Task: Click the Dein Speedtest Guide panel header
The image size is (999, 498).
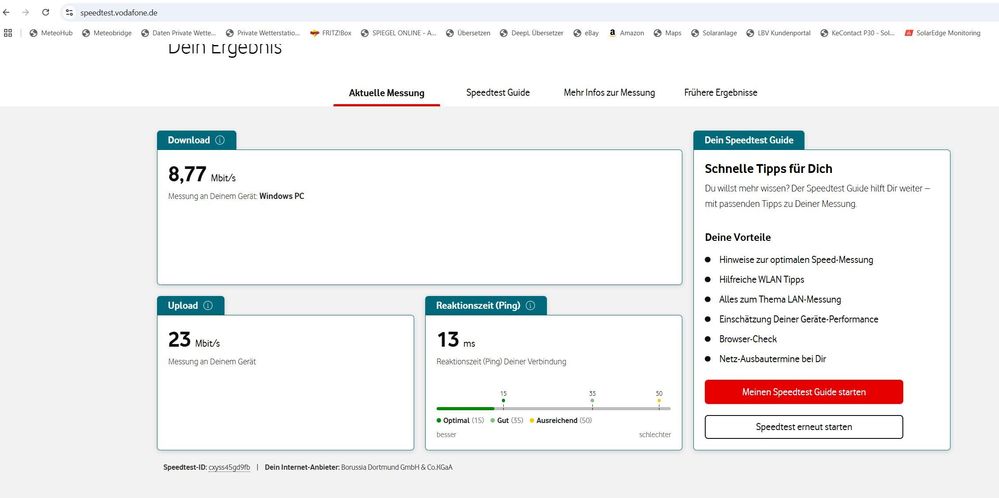Action: 749,140
